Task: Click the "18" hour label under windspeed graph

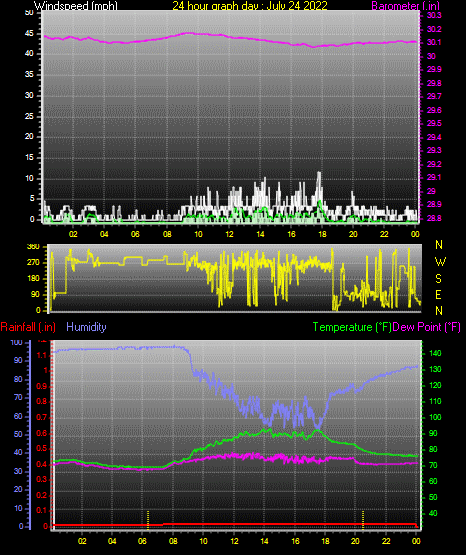Action: 322,234
